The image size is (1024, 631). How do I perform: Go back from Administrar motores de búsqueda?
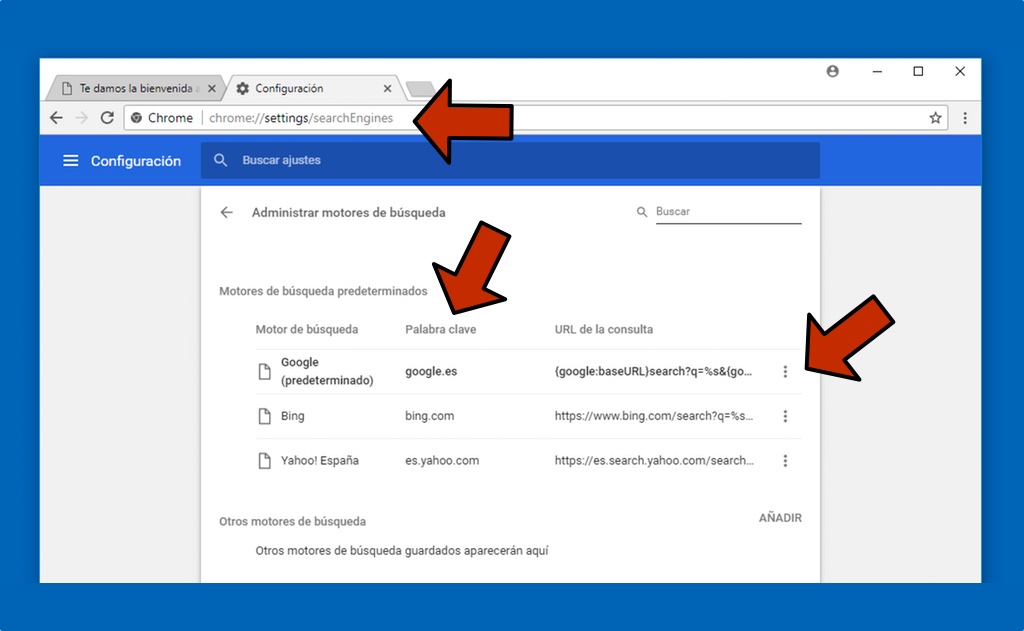(227, 212)
